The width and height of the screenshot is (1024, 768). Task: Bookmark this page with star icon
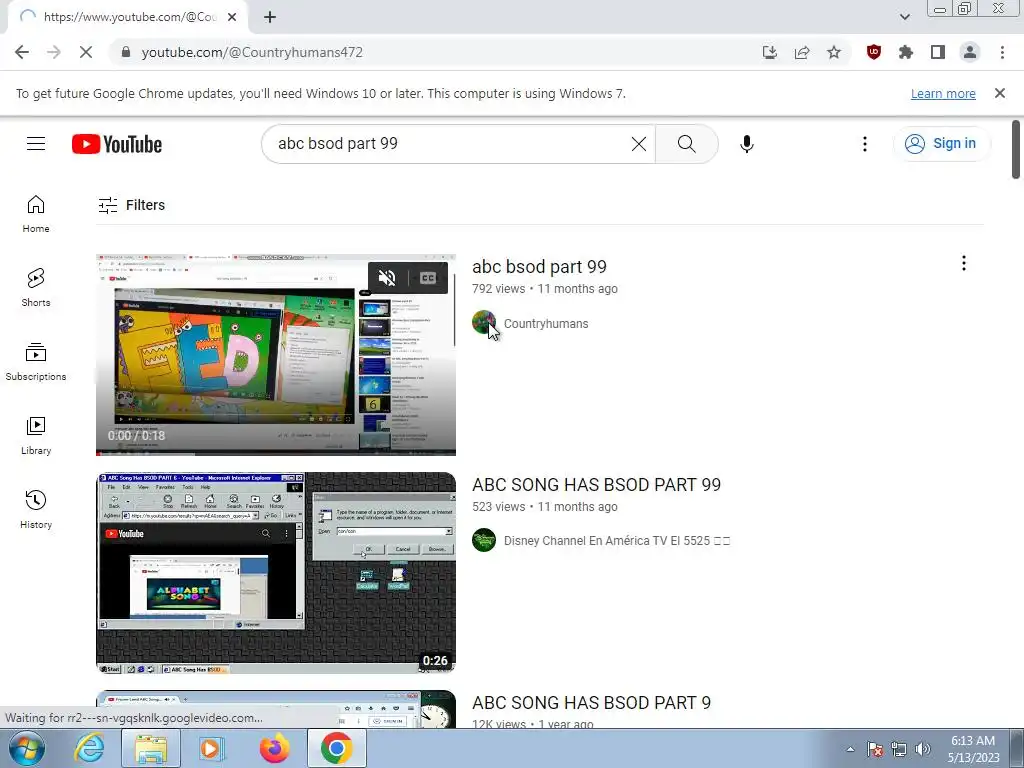click(834, 52)
